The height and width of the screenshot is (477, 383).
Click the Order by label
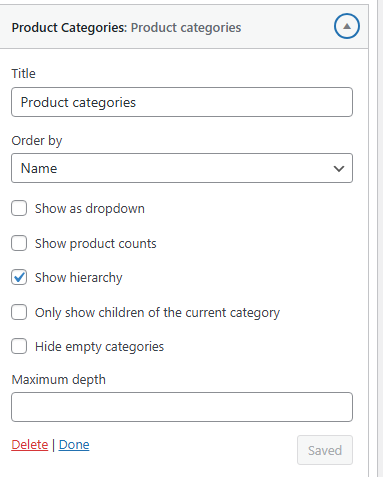coord(37,141)
